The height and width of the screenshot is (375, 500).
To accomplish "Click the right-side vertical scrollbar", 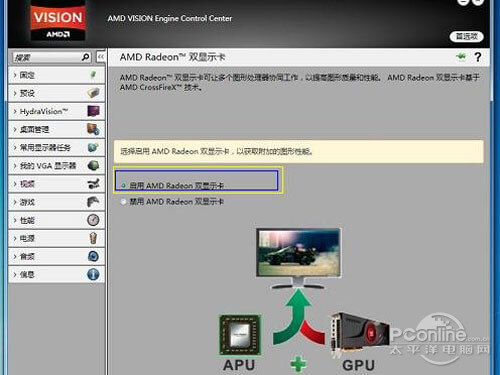I will coord(492,213).
